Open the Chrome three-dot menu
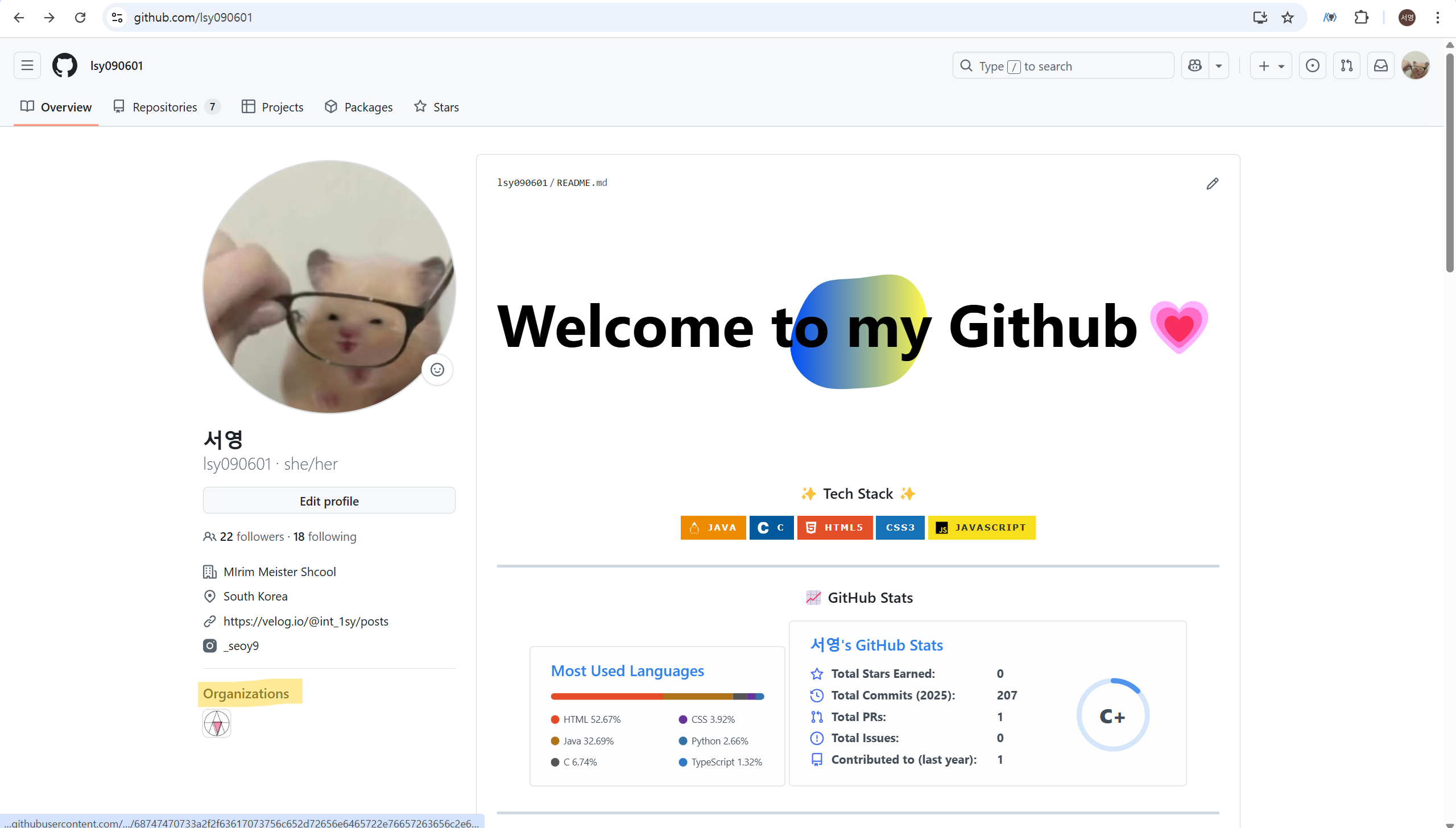The height and width of the screenshot is (828, 1456). pos(1437,18)
